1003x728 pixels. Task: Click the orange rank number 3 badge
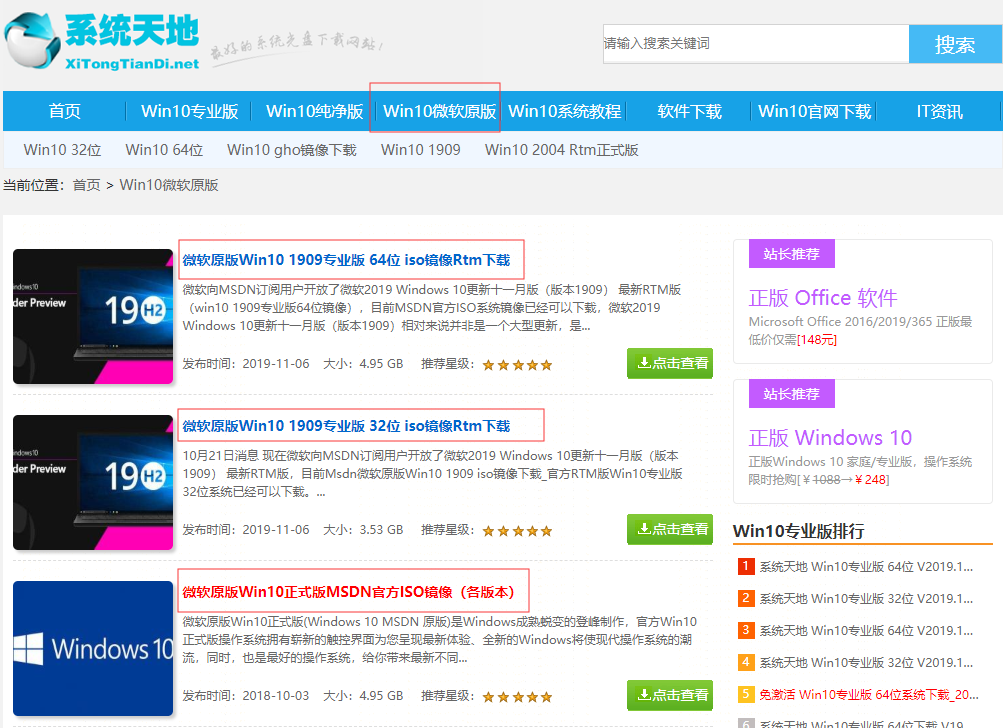(746, 630)
